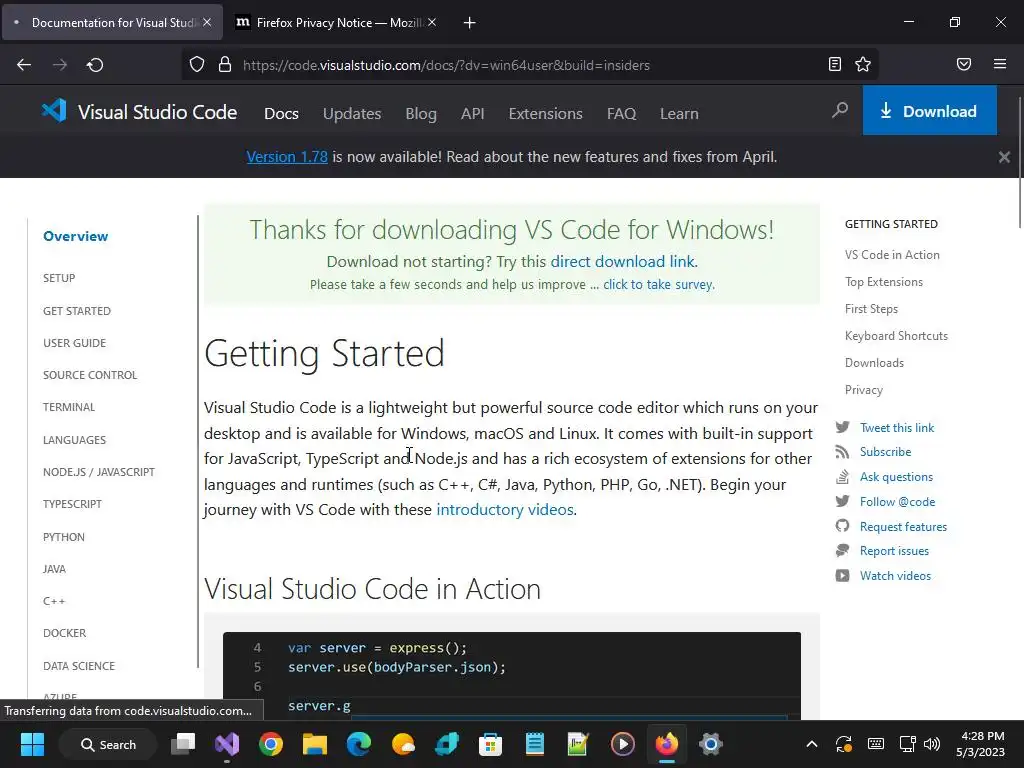Go back with the browser back arrow
The image size is (1024, 768).
[24, 65]
